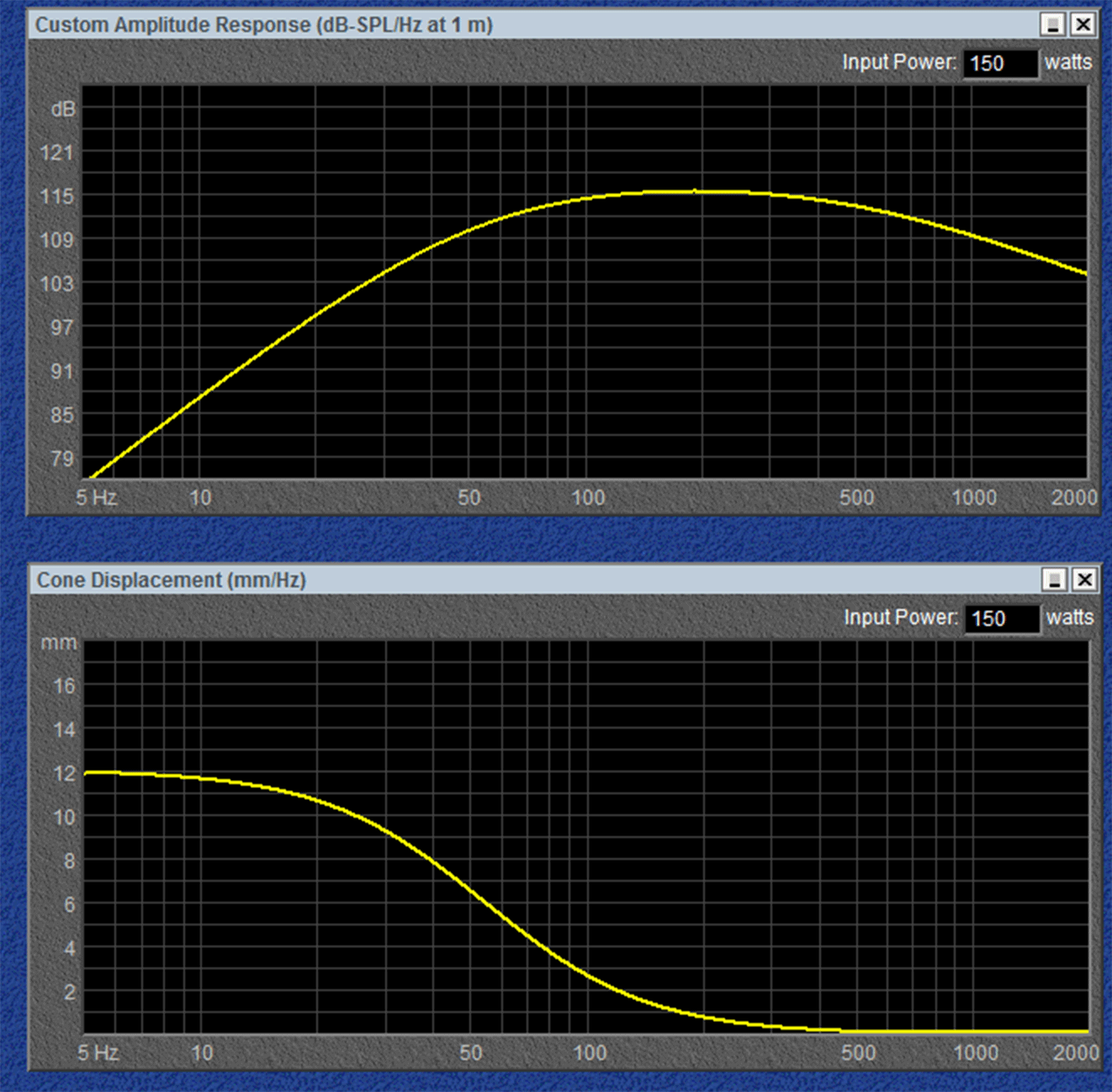1112x1092 pixels.
Task: Click the 109 dB axis label
Action: [x=57, y=240]
